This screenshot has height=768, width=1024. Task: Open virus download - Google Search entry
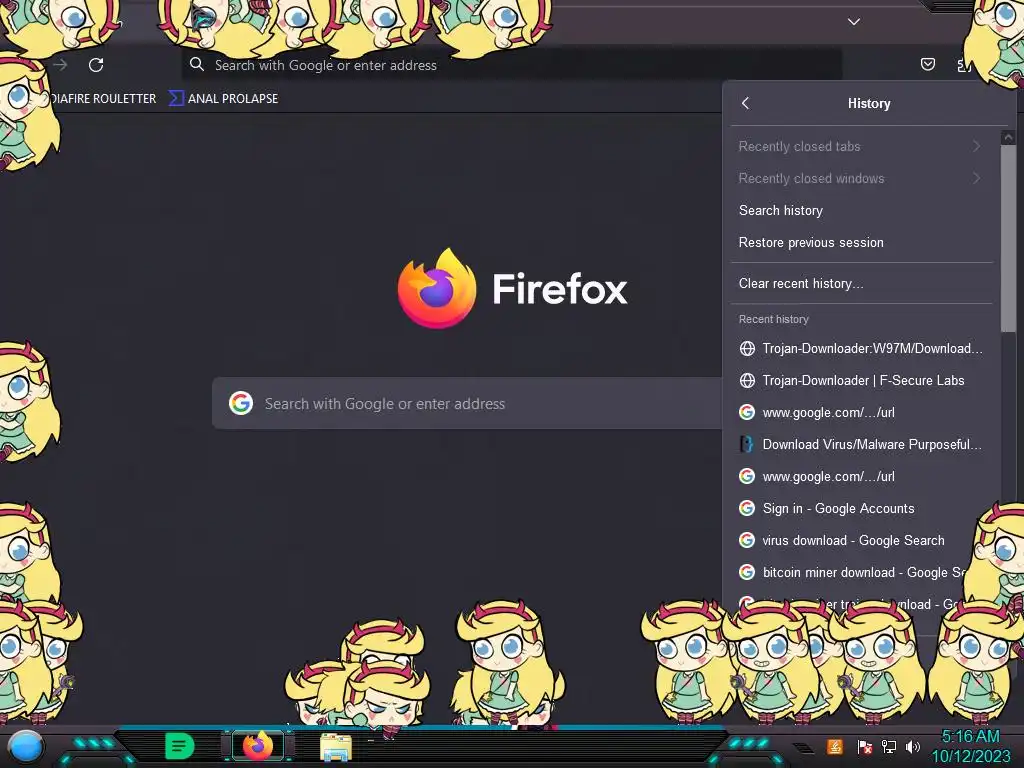click(x=861, y=540)
